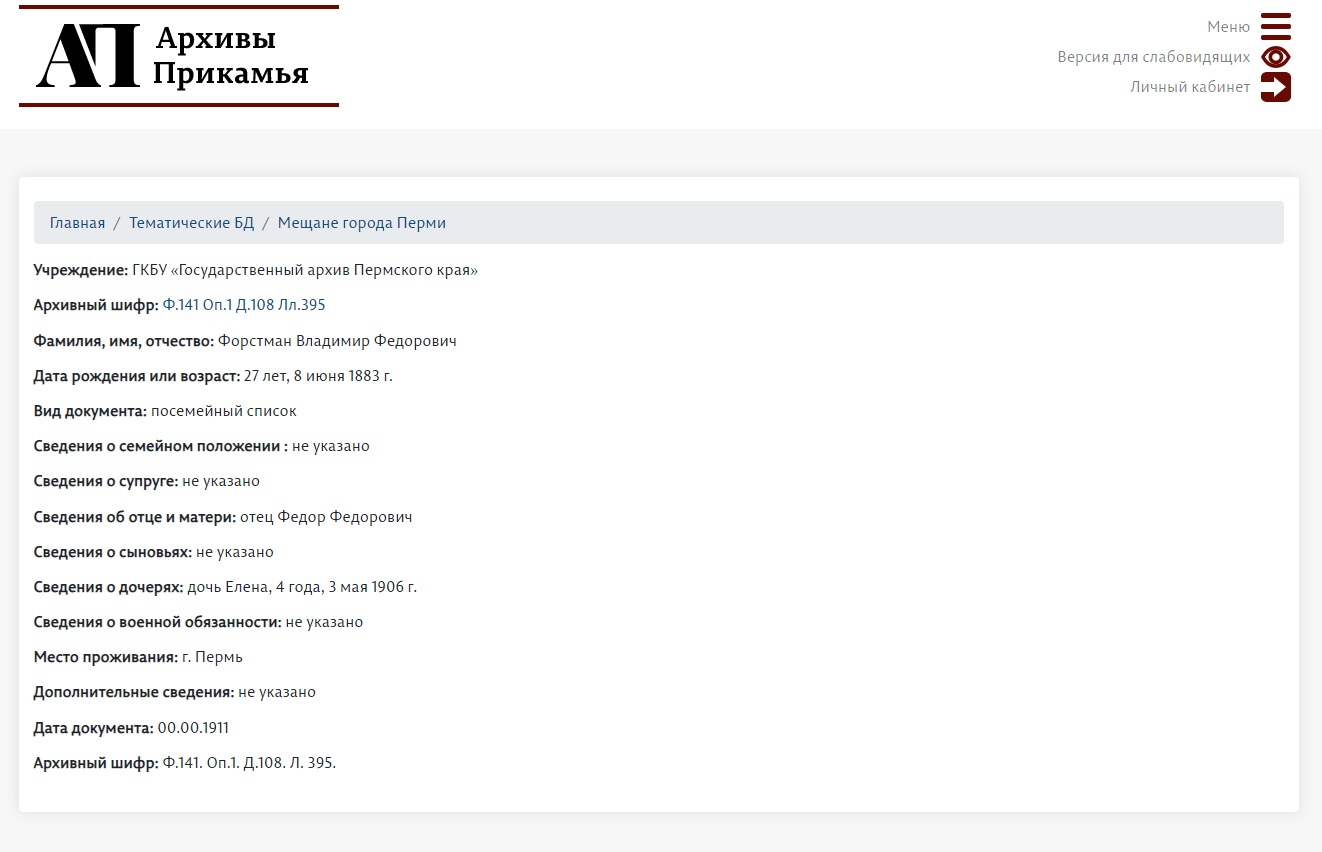
Task: Click the Архивы Прикамья logo text
Action: (x=230, y=56)
